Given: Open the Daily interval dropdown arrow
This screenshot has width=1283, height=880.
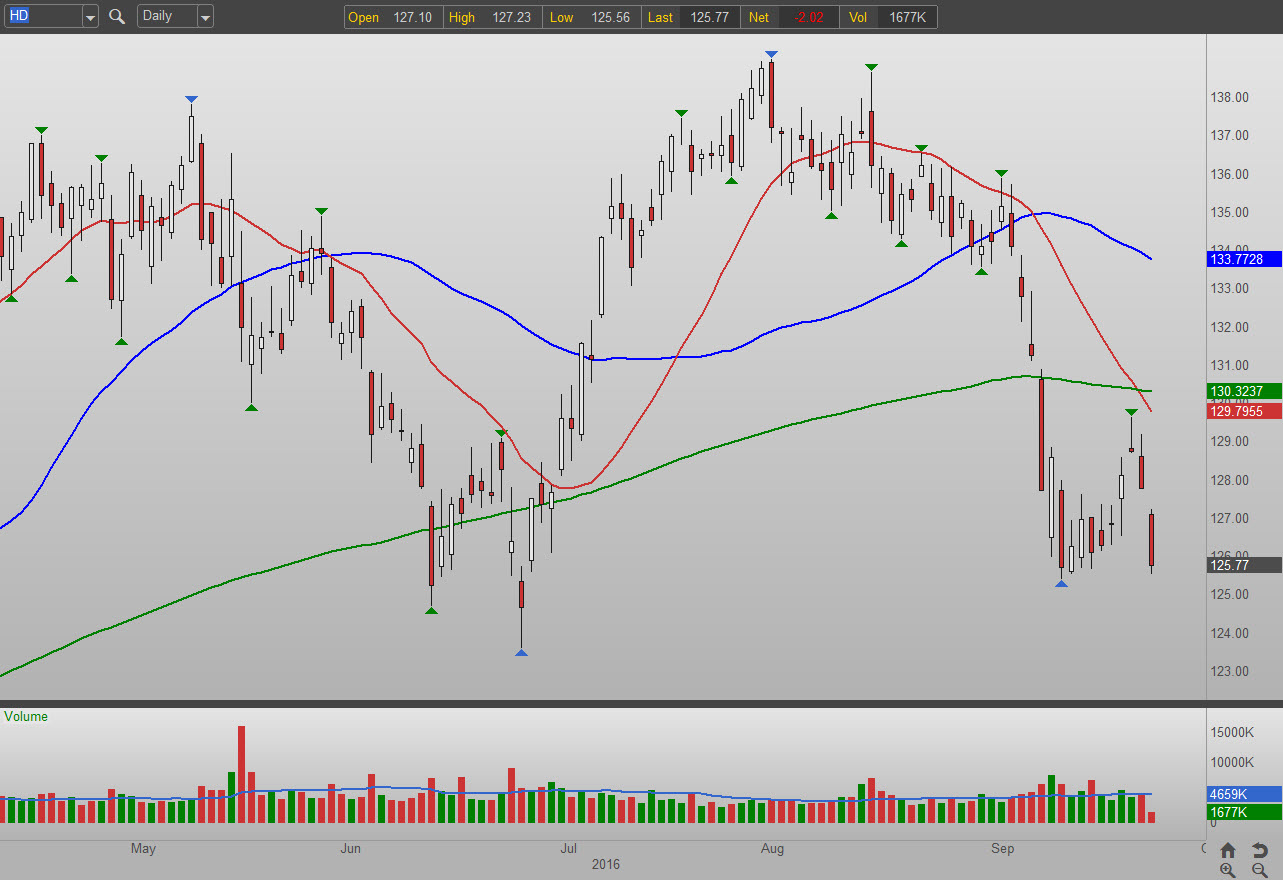Looking at the screenshot, I should tap(205, 16).
